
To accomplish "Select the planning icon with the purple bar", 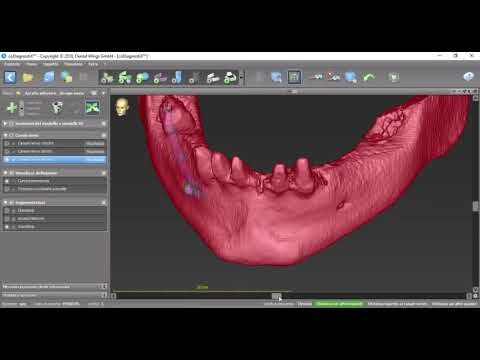I will tap(160, 78).
